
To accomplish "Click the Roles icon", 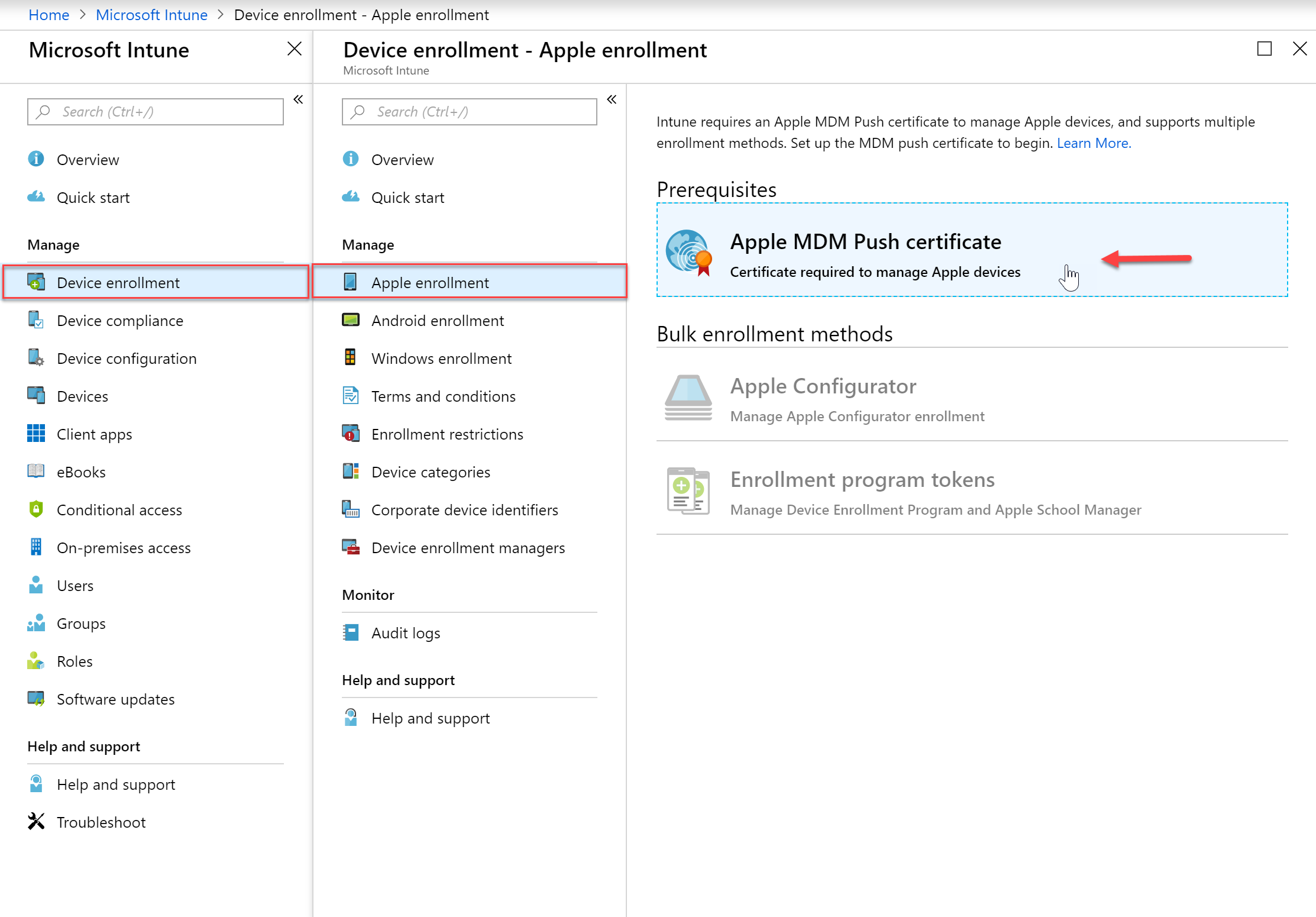I will (36, 661).
